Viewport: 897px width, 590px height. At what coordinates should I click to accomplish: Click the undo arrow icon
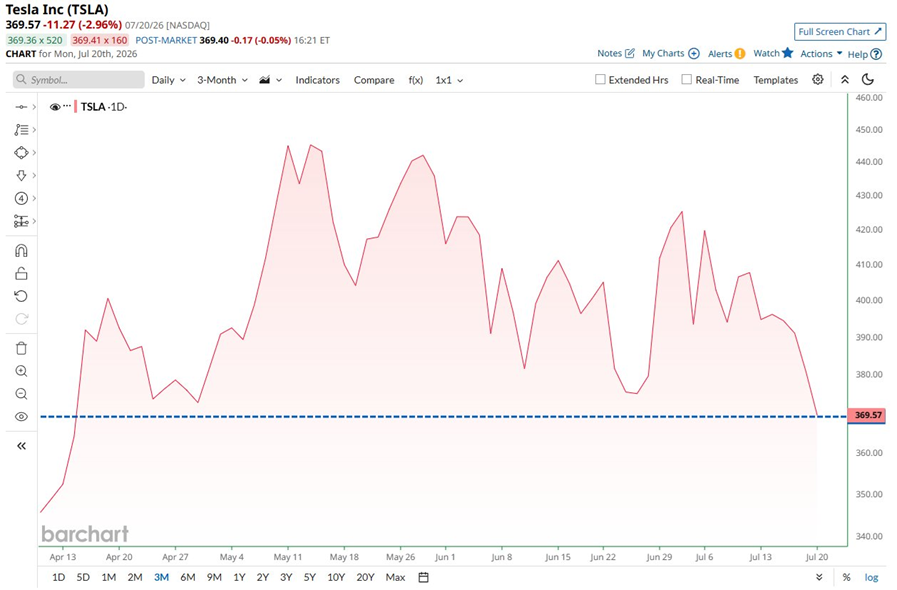(21, 296)
